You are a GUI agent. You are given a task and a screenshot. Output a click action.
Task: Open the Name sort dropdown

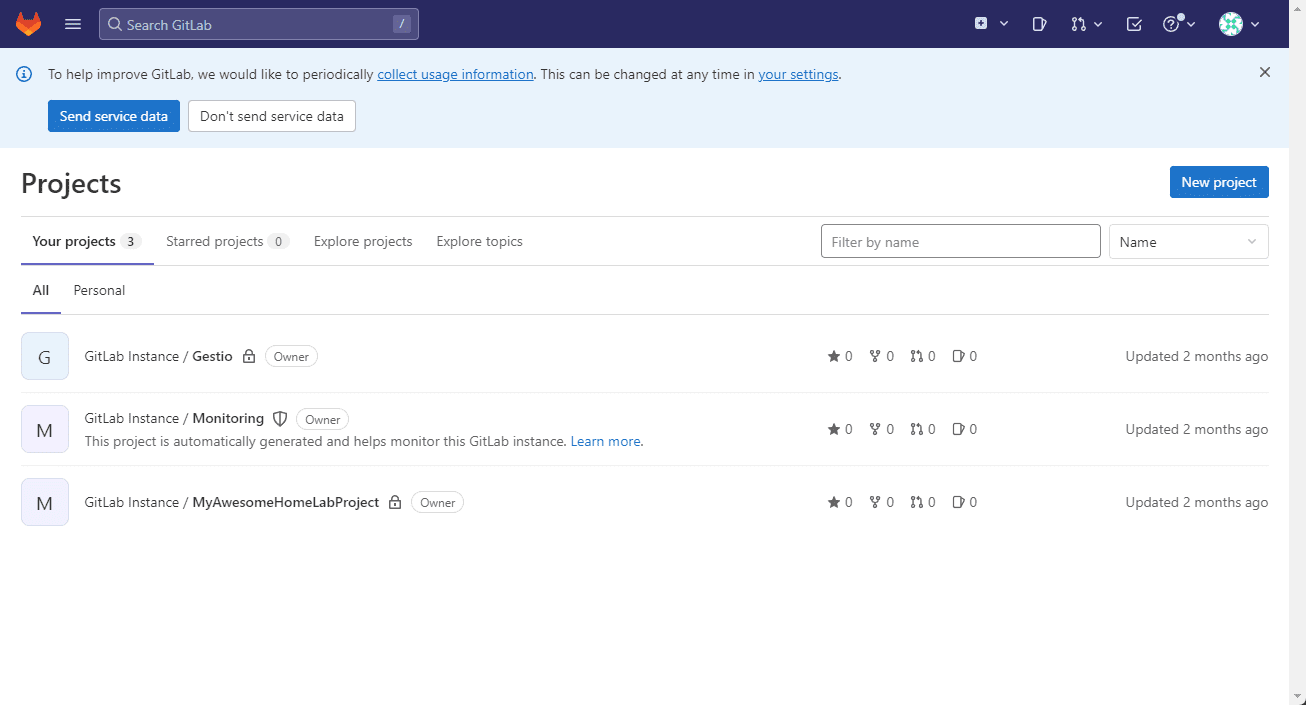[1188, 242]
